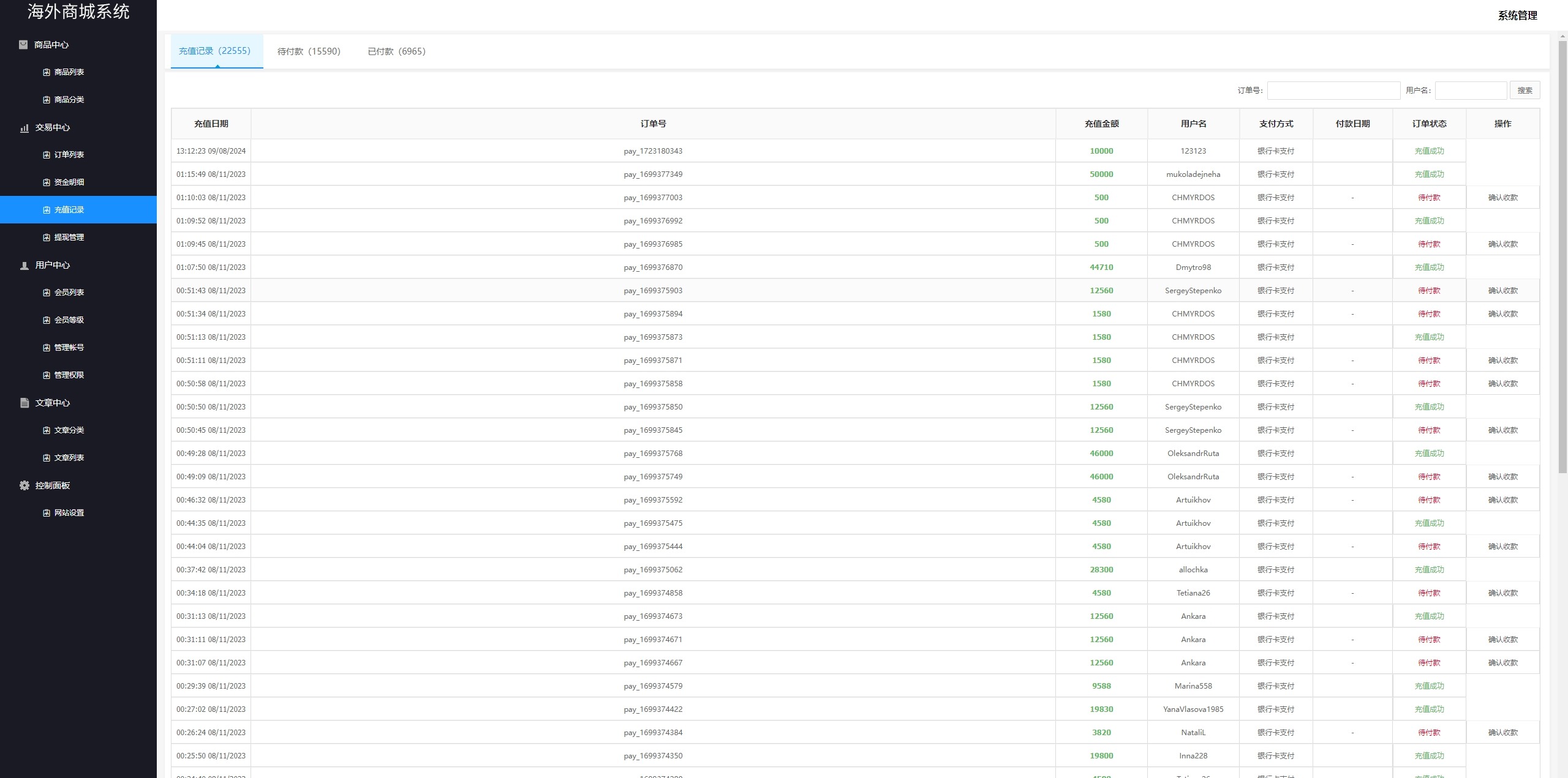
Task: Open 充值记录 in the sidebar menu
Action: pos(78,210)
